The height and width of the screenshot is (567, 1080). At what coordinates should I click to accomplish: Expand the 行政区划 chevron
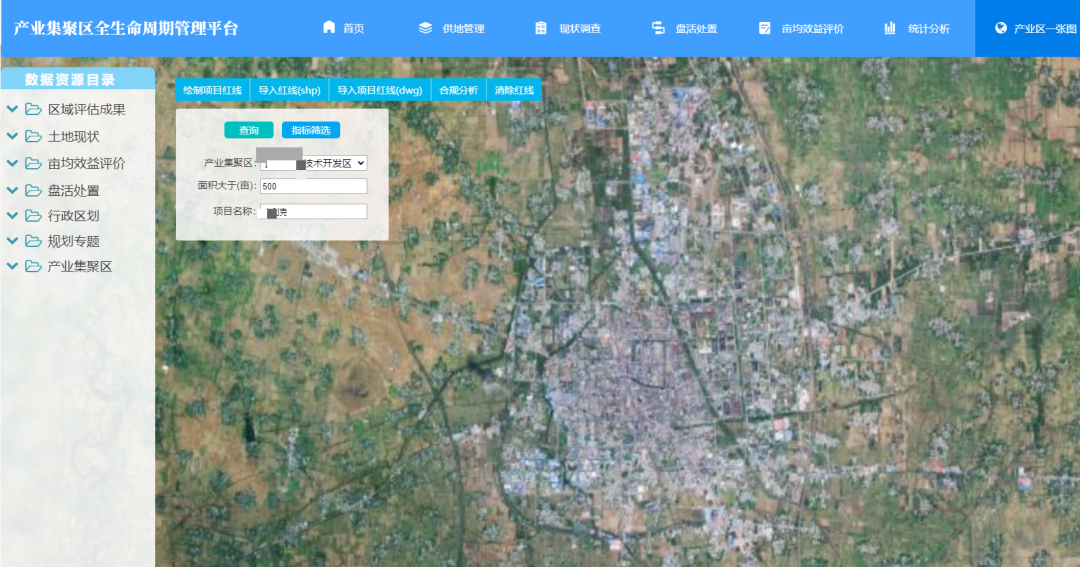[x=12, y=215]
